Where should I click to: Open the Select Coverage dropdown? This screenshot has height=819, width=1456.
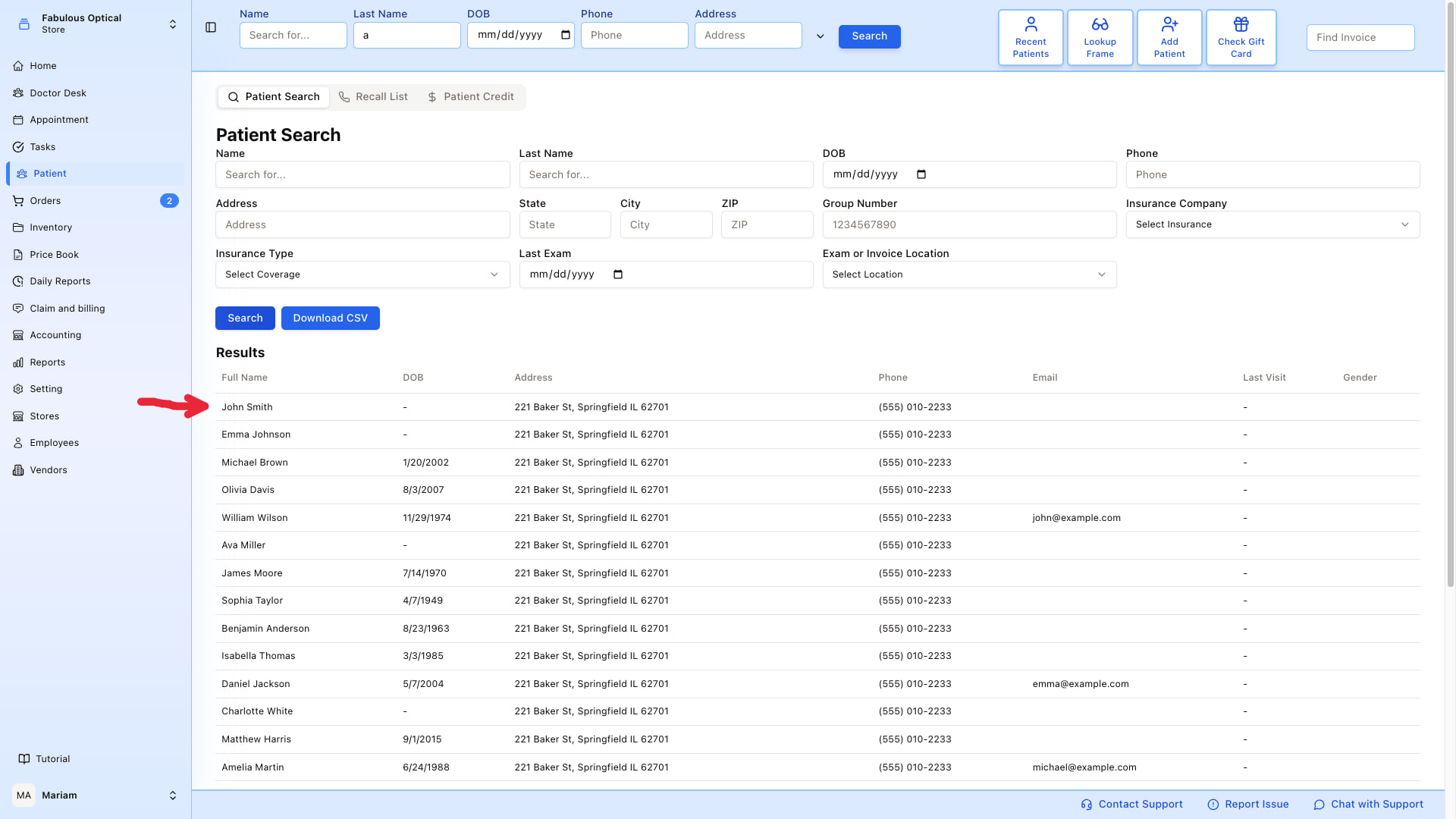click(x=362, y=275)
